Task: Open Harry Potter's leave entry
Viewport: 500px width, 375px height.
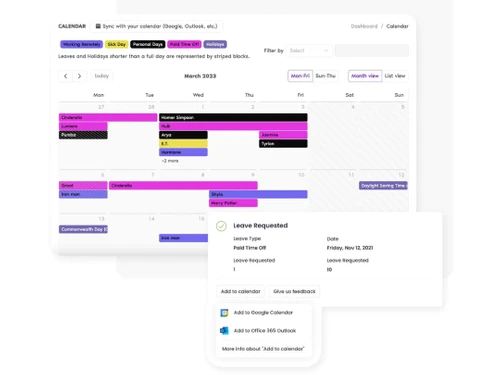Action: (x=233, y=203)
